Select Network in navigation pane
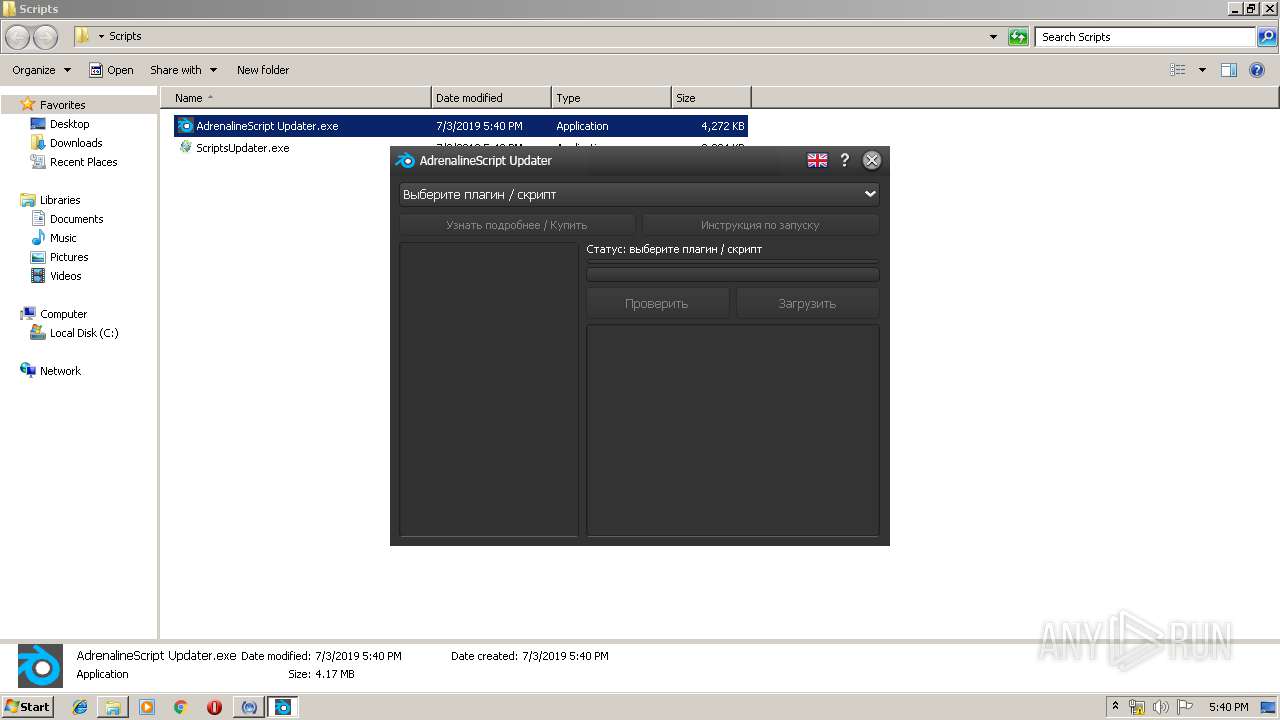The height and width of the screenshot is (720, 1280). coord(60,371)
